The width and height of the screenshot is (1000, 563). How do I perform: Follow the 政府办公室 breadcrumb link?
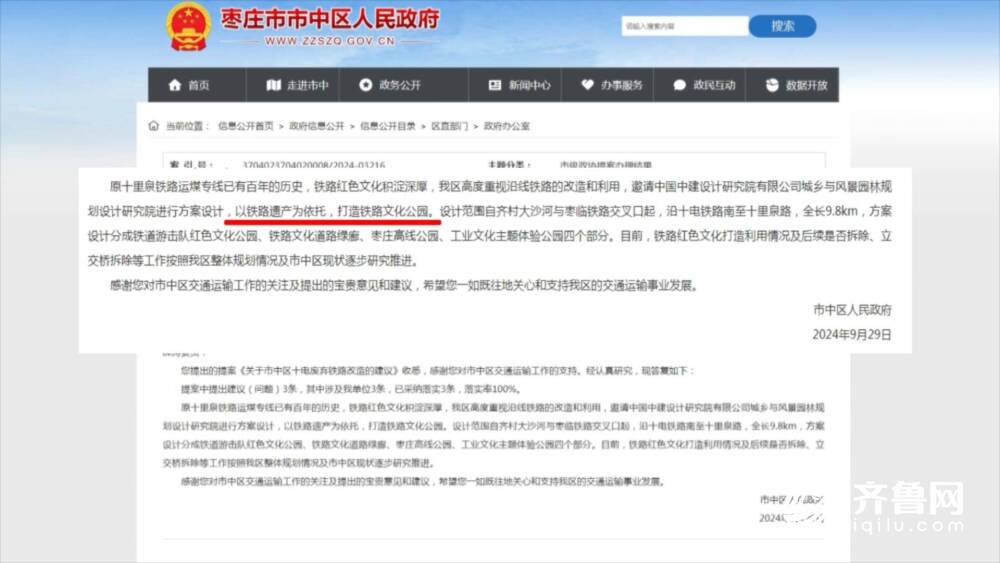[x=506, y=126]
